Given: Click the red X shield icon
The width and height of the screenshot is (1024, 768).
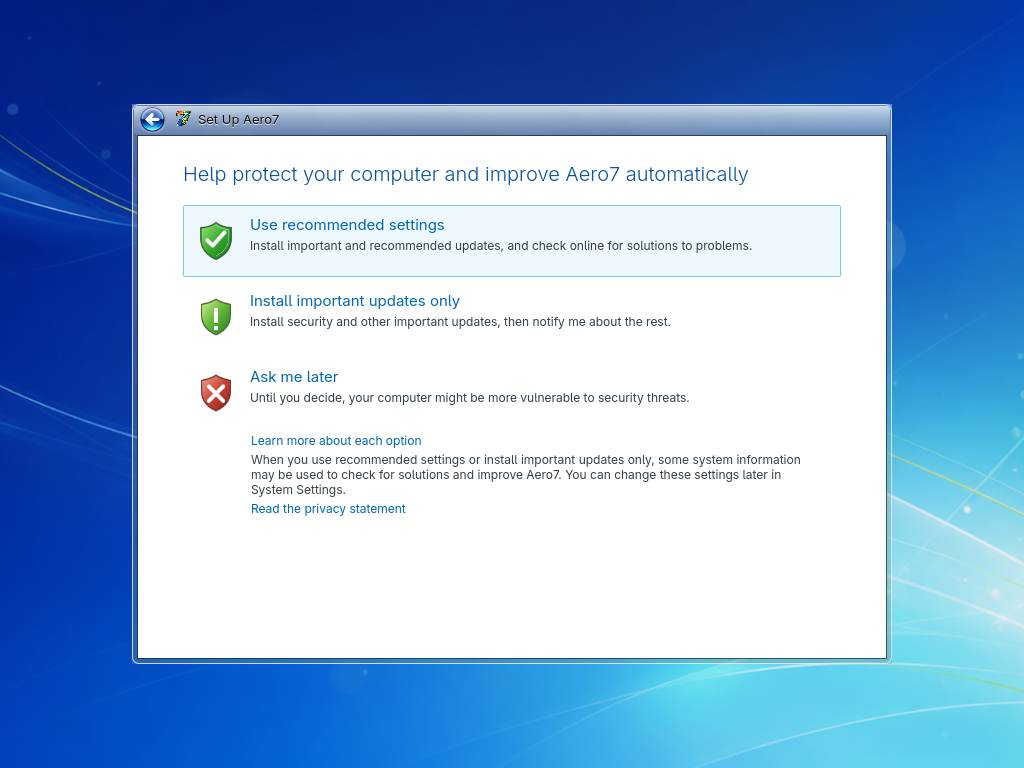Looking at the screenshot, I should 216,393.
